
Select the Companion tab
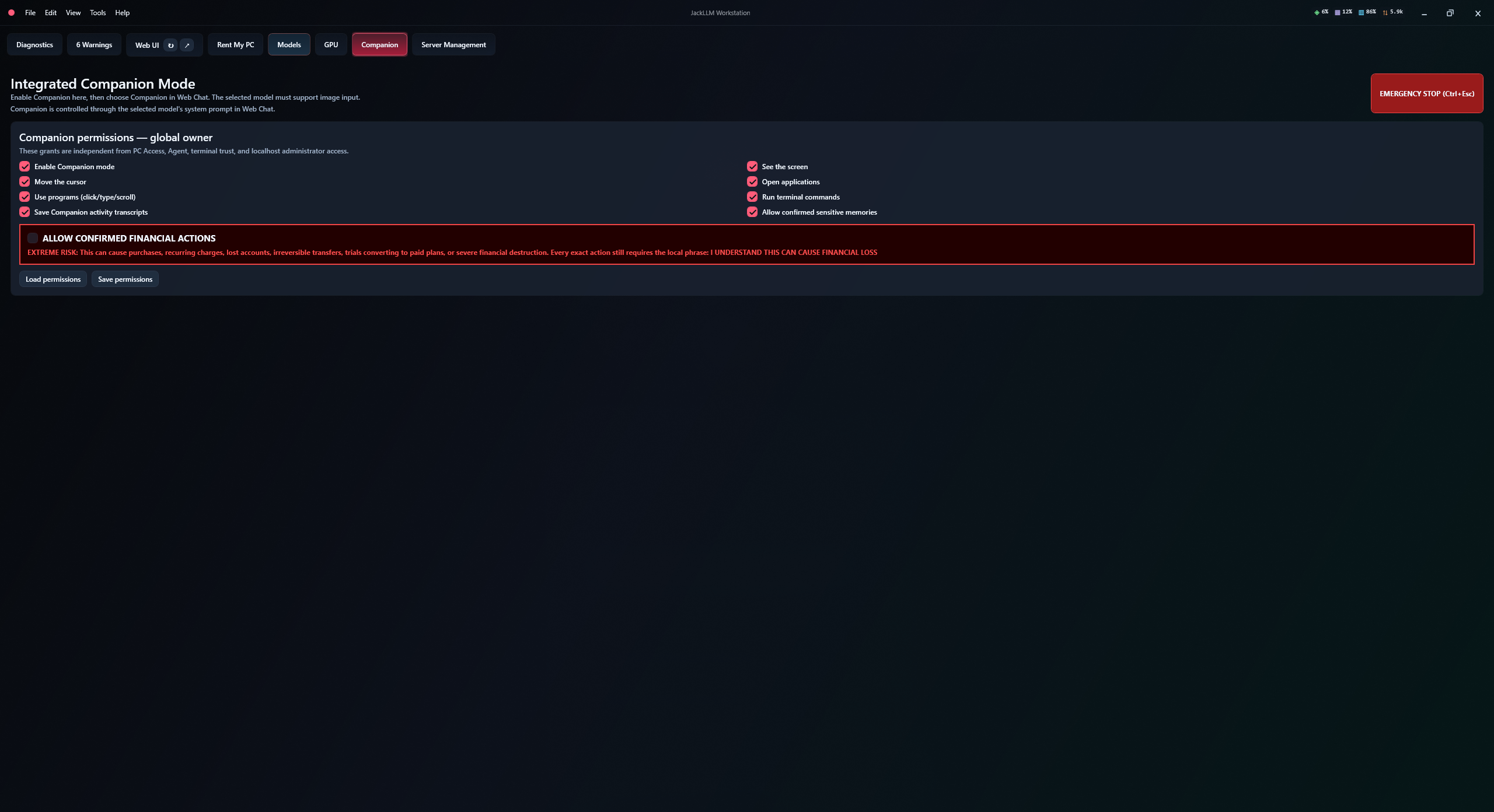click(x=379, y=45)
